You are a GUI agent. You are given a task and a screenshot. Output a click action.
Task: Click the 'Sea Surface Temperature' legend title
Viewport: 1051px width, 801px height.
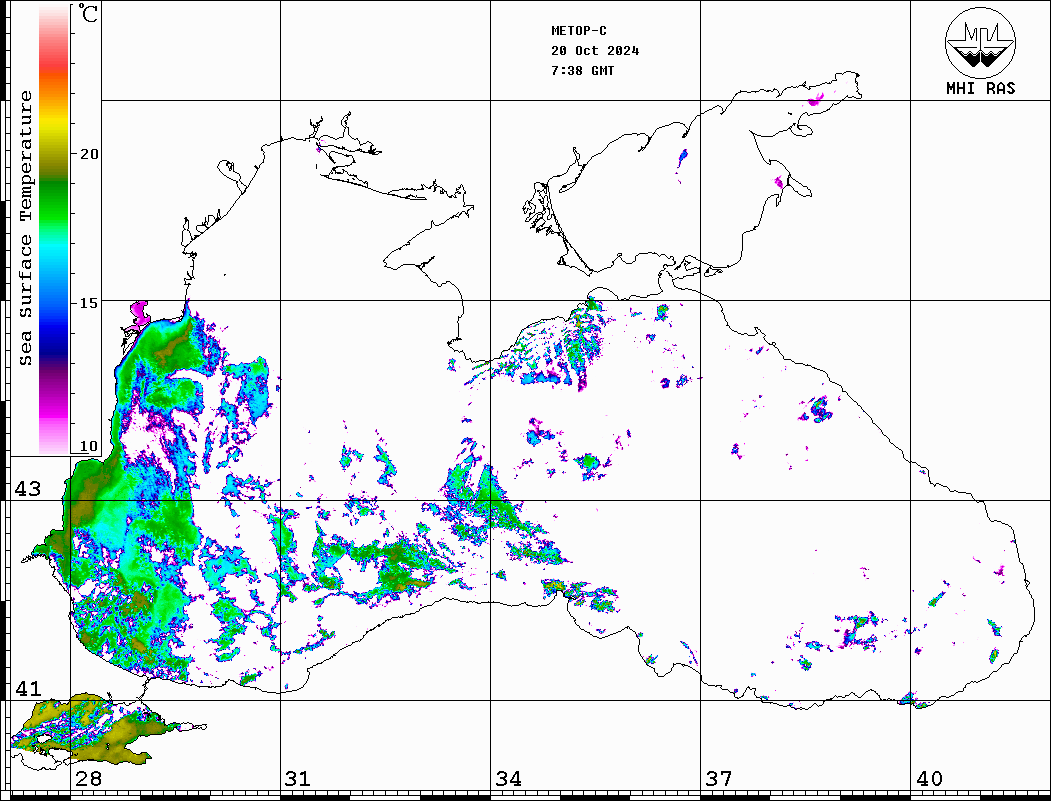(x=25, y=228)
